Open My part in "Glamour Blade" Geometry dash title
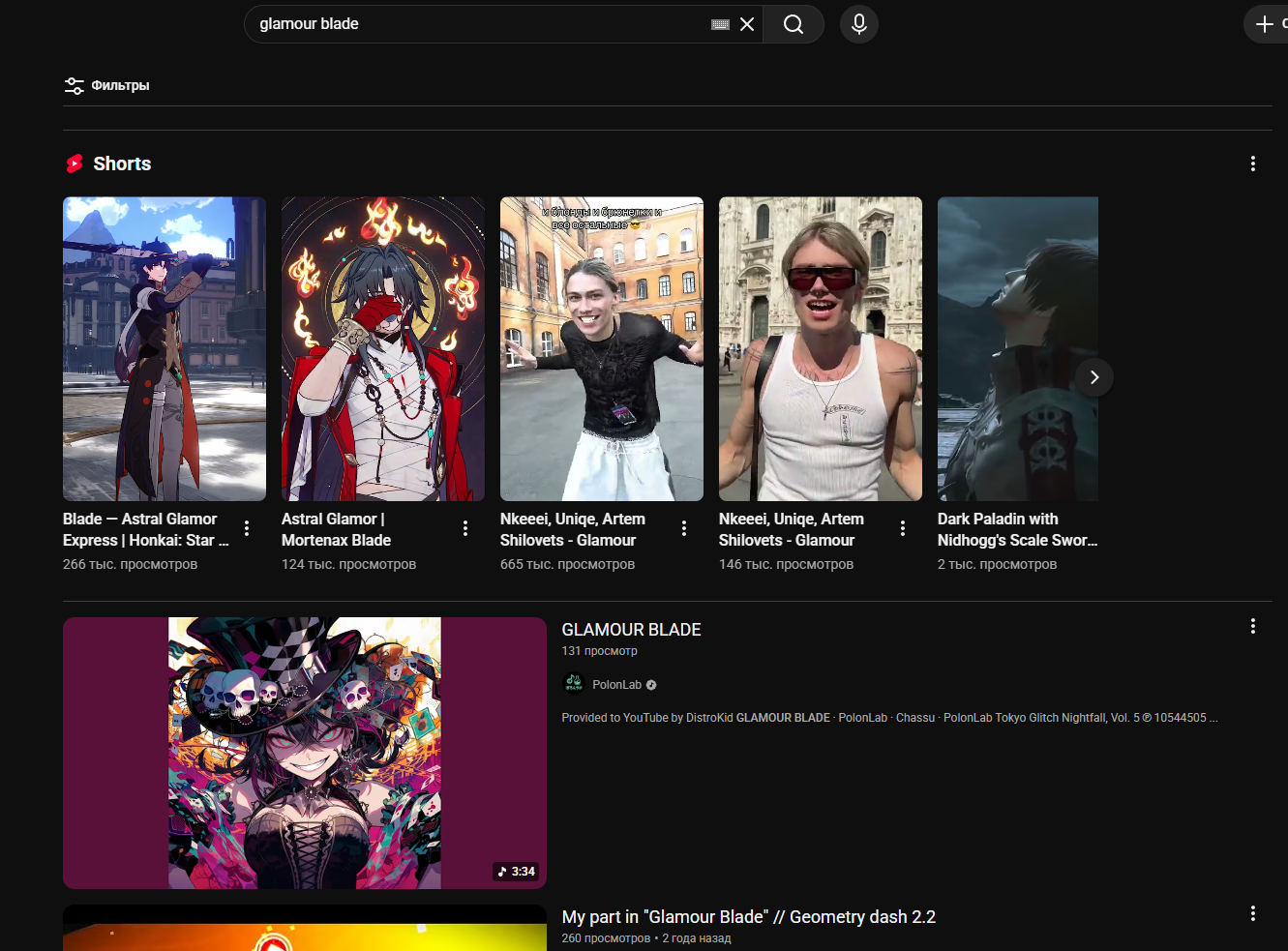The image size is (1288, 951). tap(749, 917)
